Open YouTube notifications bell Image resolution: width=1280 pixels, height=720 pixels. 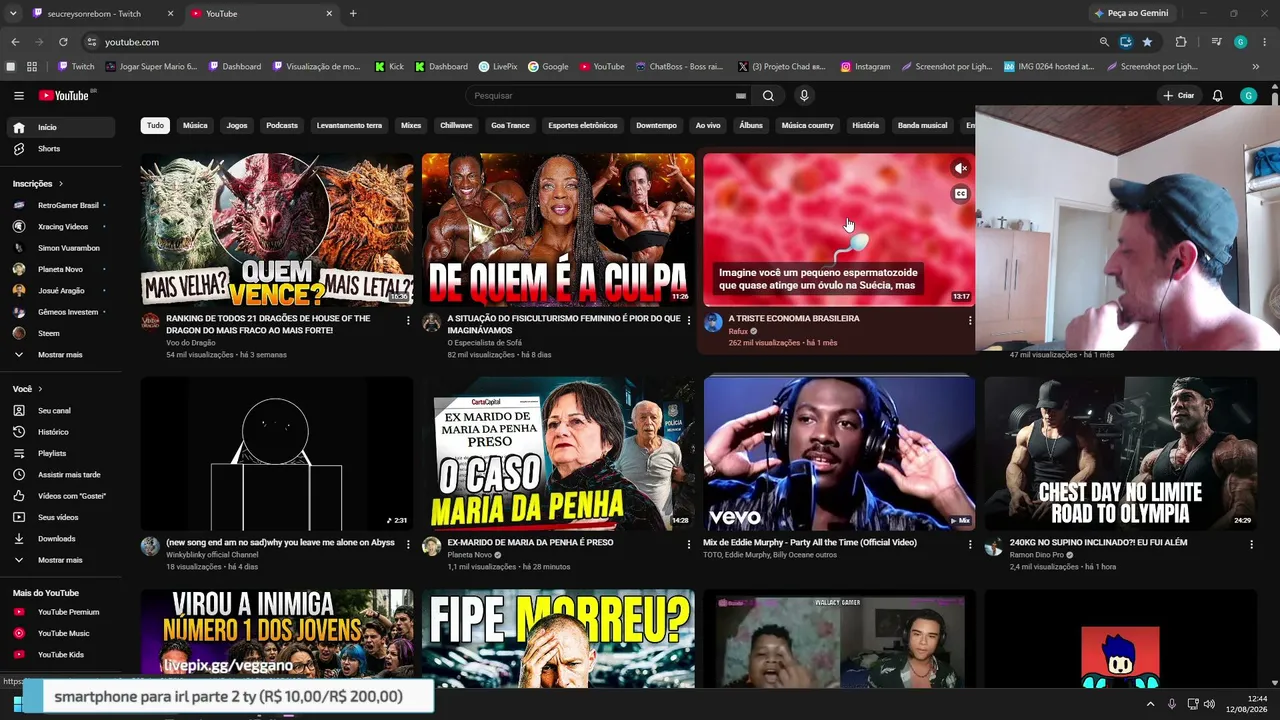[x=1218, y=96]
